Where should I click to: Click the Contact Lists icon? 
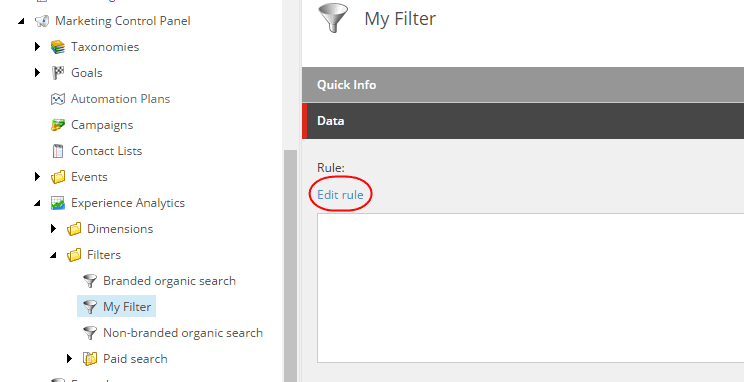pos(57,151)
